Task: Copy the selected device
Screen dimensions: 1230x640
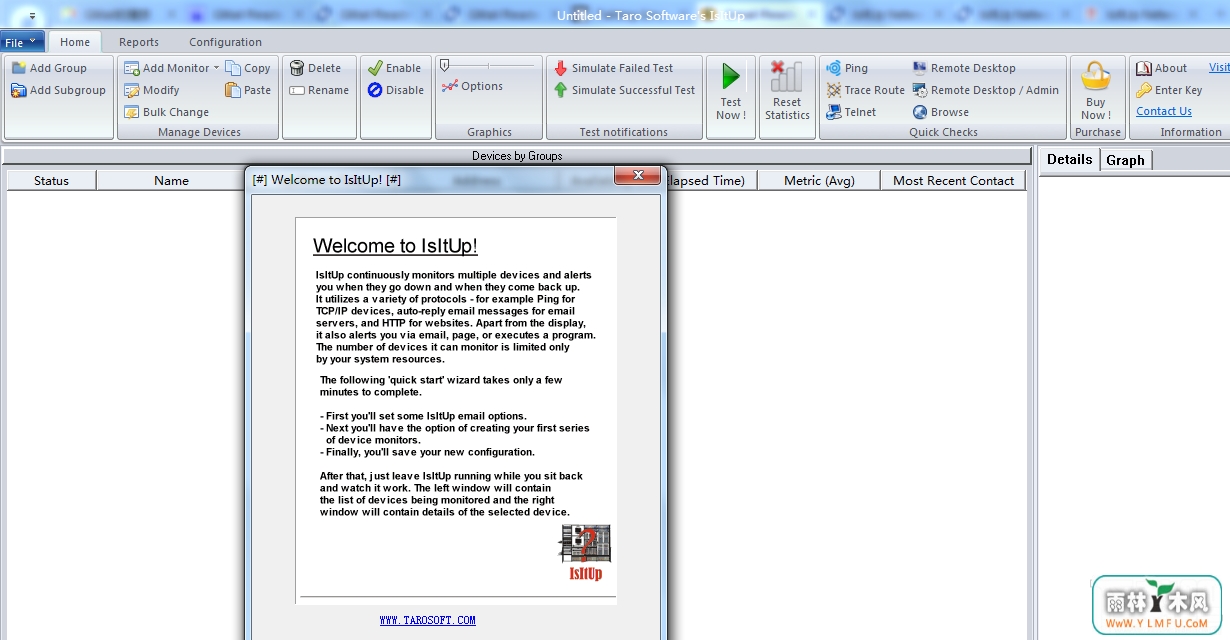Action: pyautogui.click(x=248, y=68)
